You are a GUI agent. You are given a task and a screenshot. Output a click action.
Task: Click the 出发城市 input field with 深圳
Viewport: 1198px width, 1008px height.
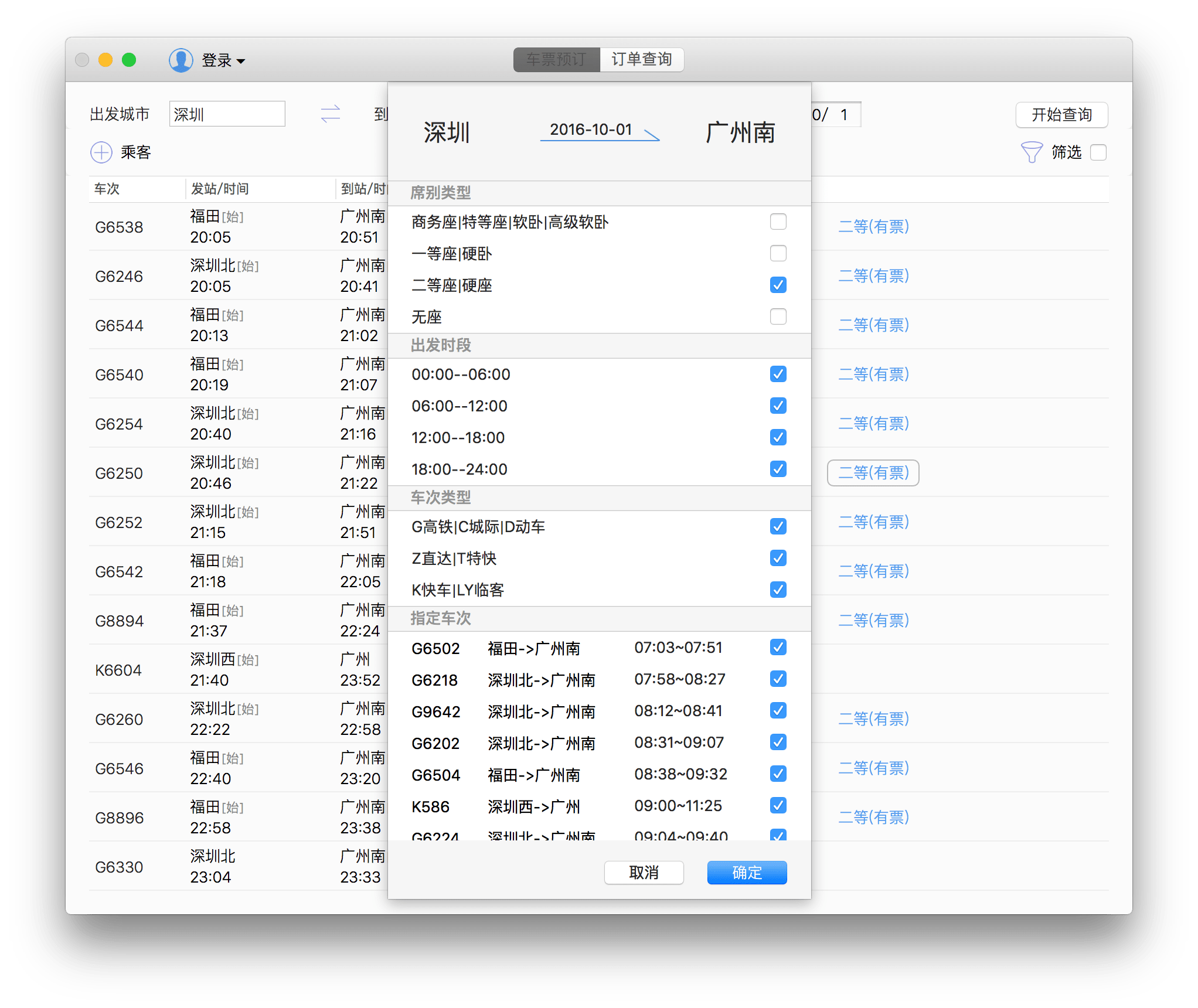pyautogui.click(x=227, y=114)
